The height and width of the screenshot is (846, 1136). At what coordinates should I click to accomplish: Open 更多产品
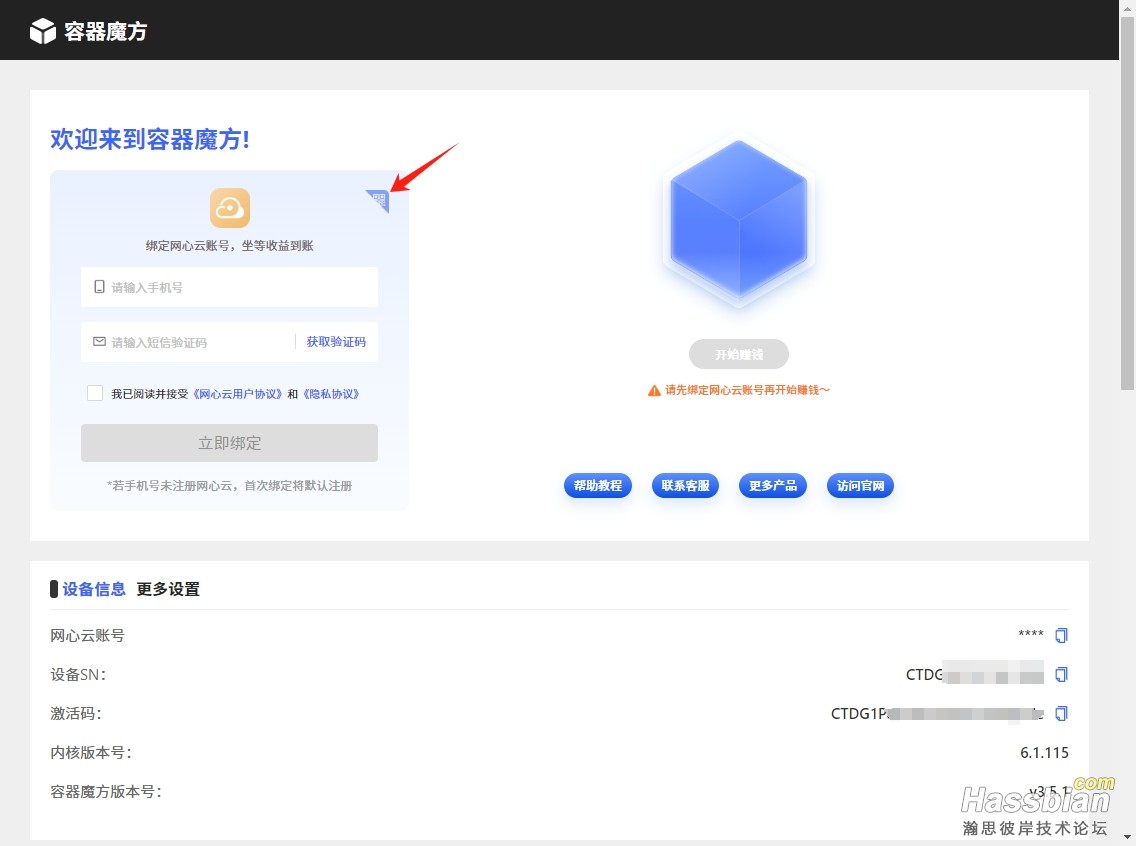(x=773, y=485)
